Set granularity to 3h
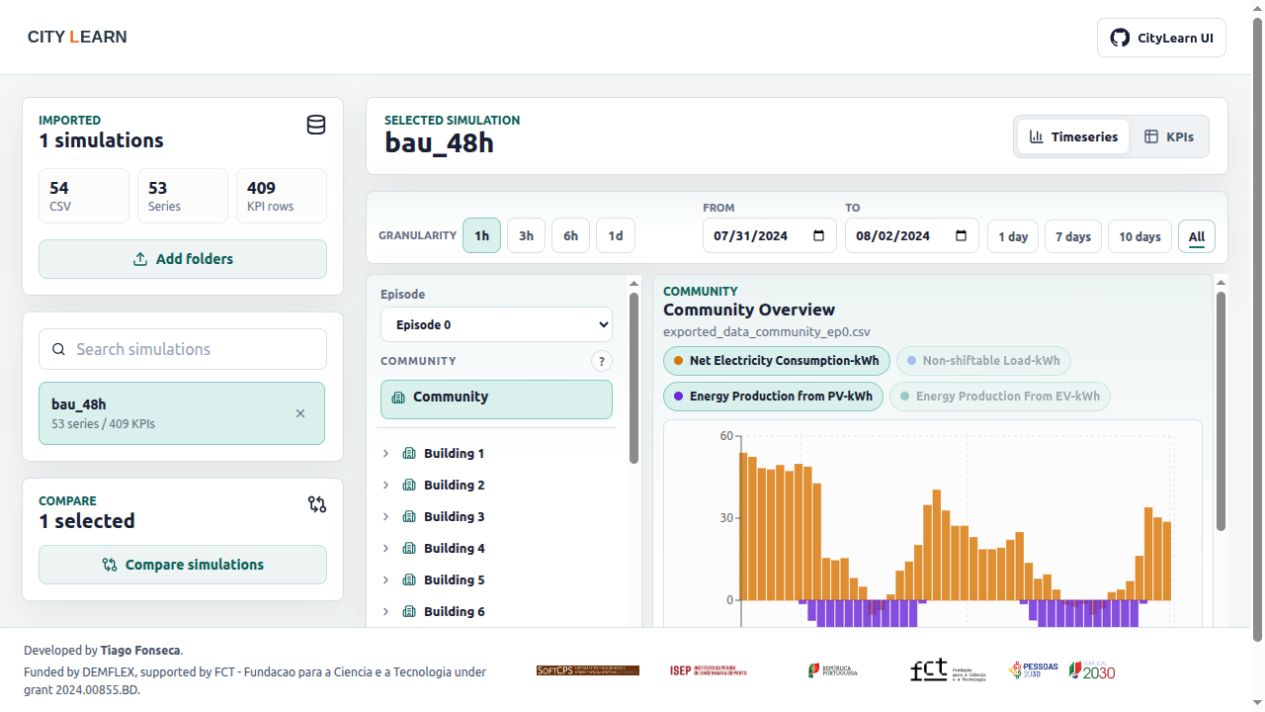Image resolution: width=1265 pixels, height=712 pixels. [x=526, y=236]
